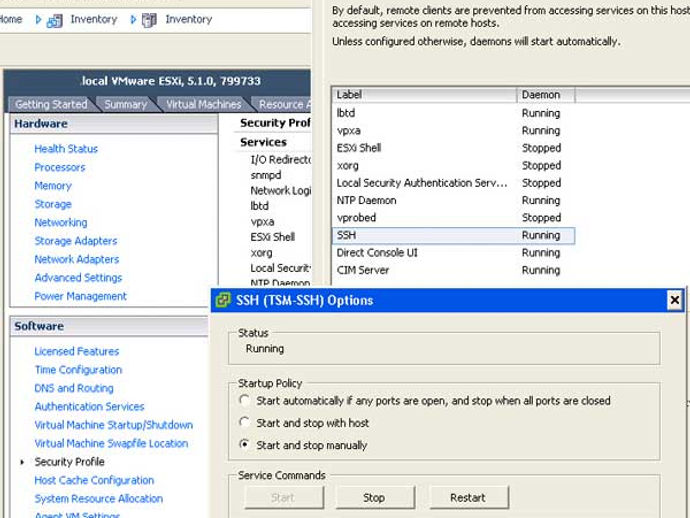Screen dimensions: 690x518
Task: Click the first Inventory breadcrumb icon
Action: click(x=55, y=20)
